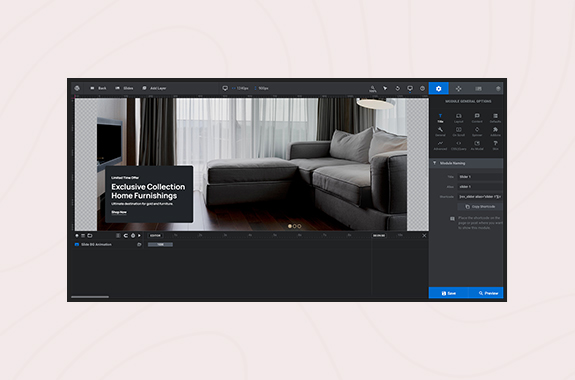Open the zoom magnifier control
Viewport: 575px width, 380px height.
point(373,88)
